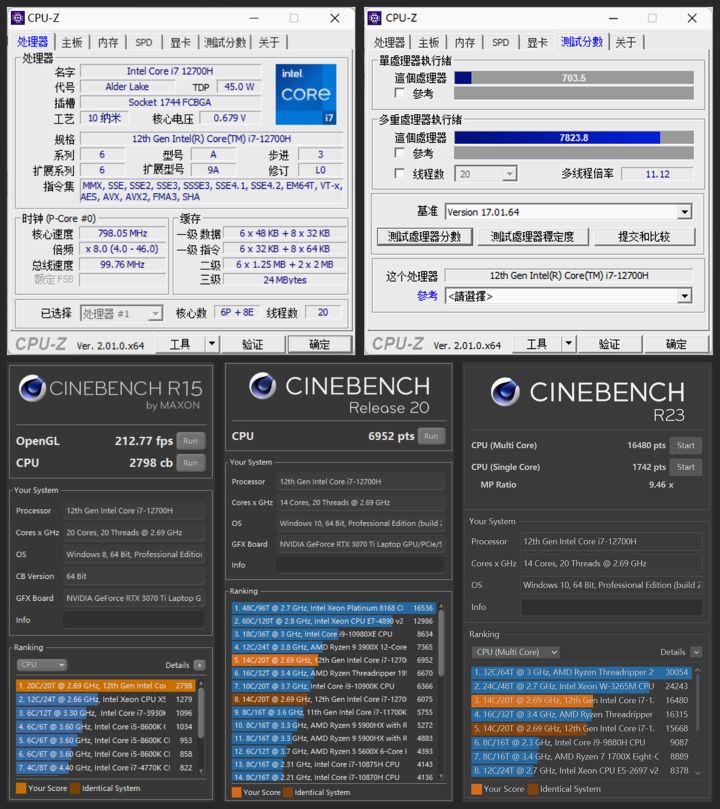This screenshot has width=720, height=809.
Task: Click the 三级 cache value 24 MBytes
Action: click(285, 280)
